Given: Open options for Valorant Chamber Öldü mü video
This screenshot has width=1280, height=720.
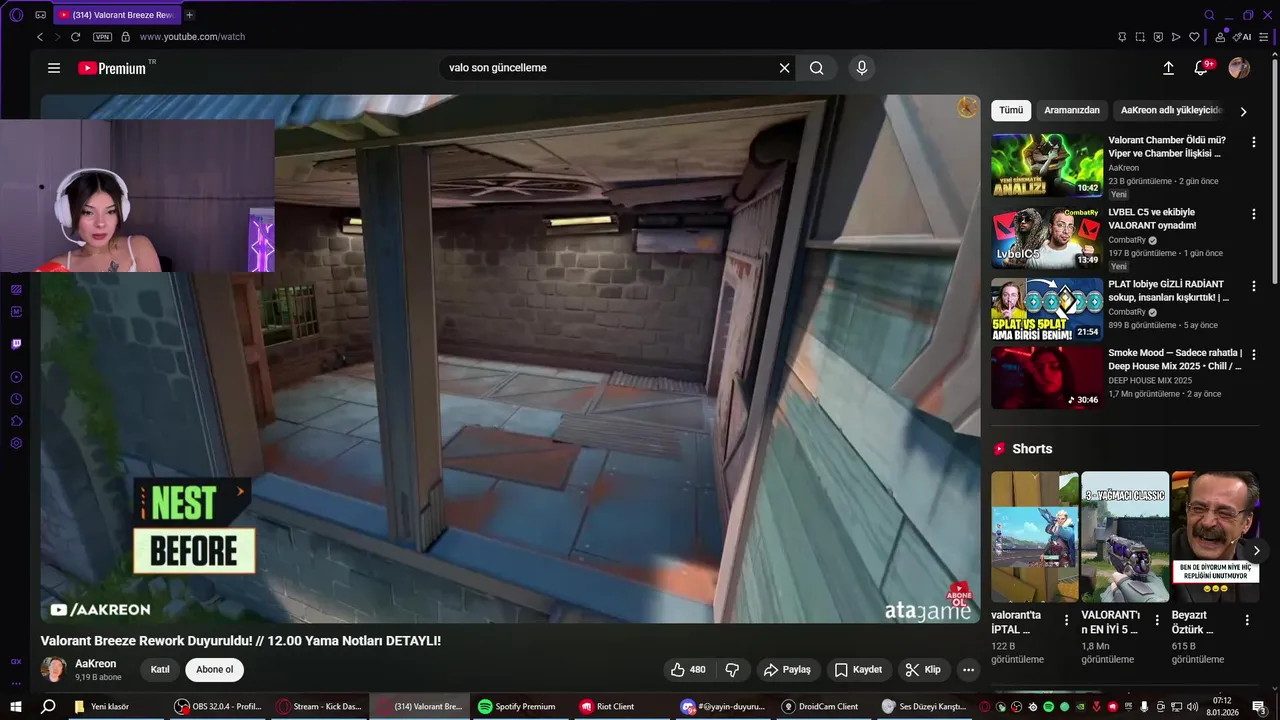Looking at the screenshot, I should pos(1254,142).
